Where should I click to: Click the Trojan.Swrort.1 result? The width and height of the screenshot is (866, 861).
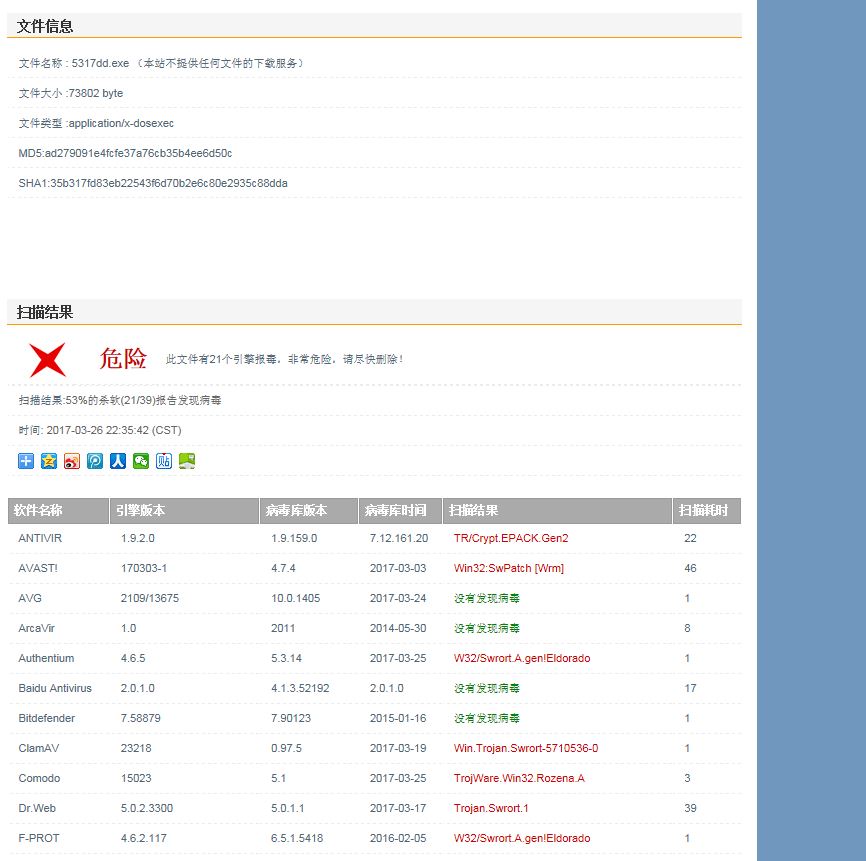point(491,808)
